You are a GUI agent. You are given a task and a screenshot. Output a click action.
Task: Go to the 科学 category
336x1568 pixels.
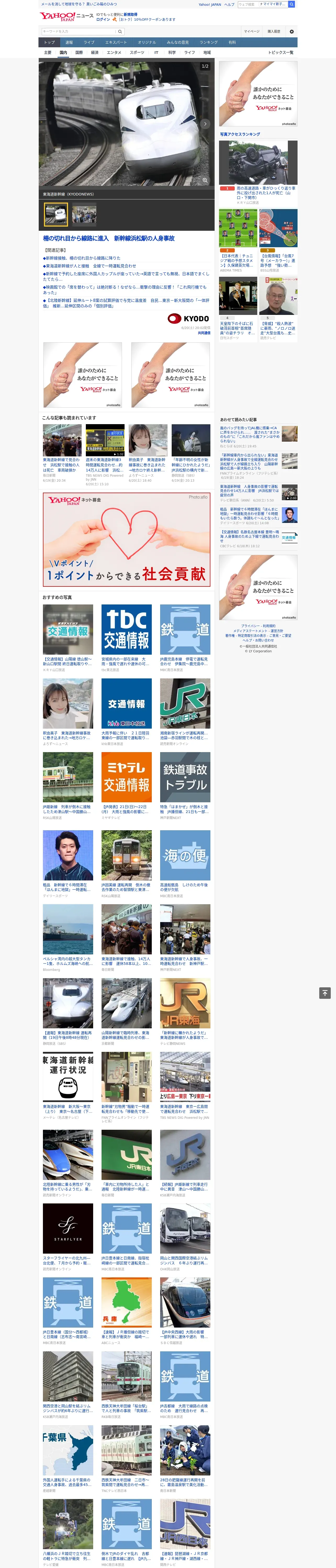[172, 52]
